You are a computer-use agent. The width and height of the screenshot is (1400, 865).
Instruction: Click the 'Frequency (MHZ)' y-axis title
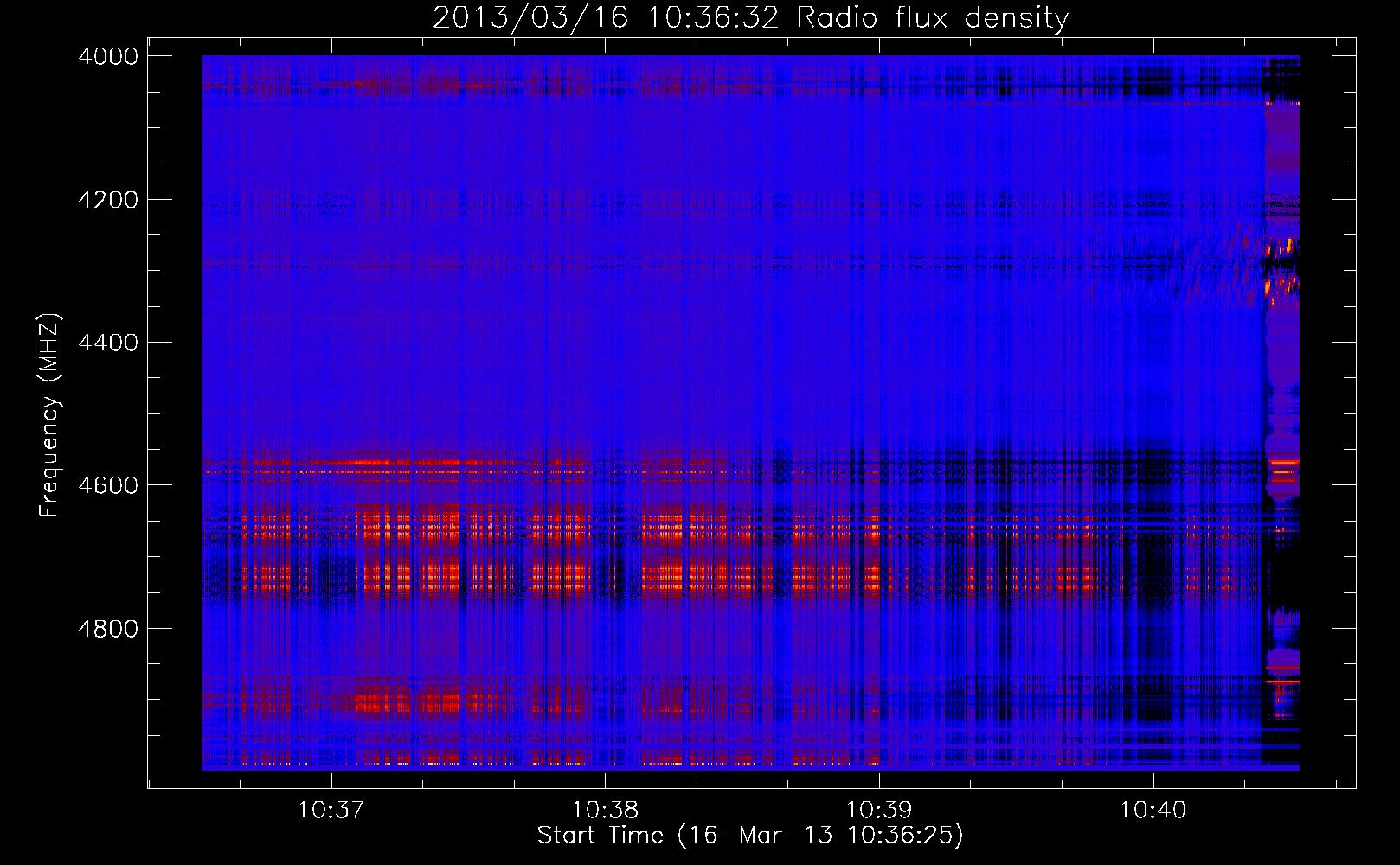pyautogui.click(x=50, y=415)
